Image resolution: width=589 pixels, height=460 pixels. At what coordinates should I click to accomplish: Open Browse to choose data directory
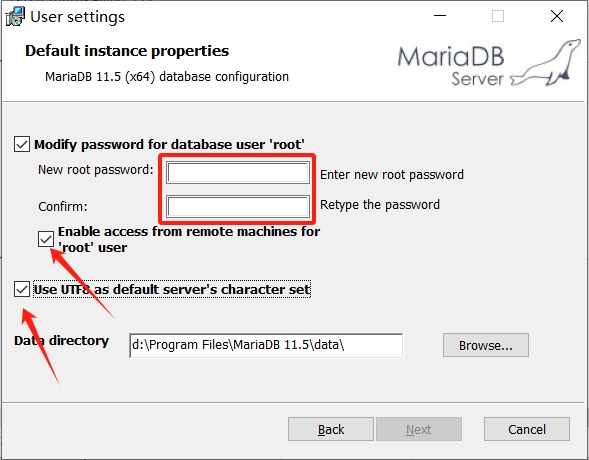click(486, 345)
